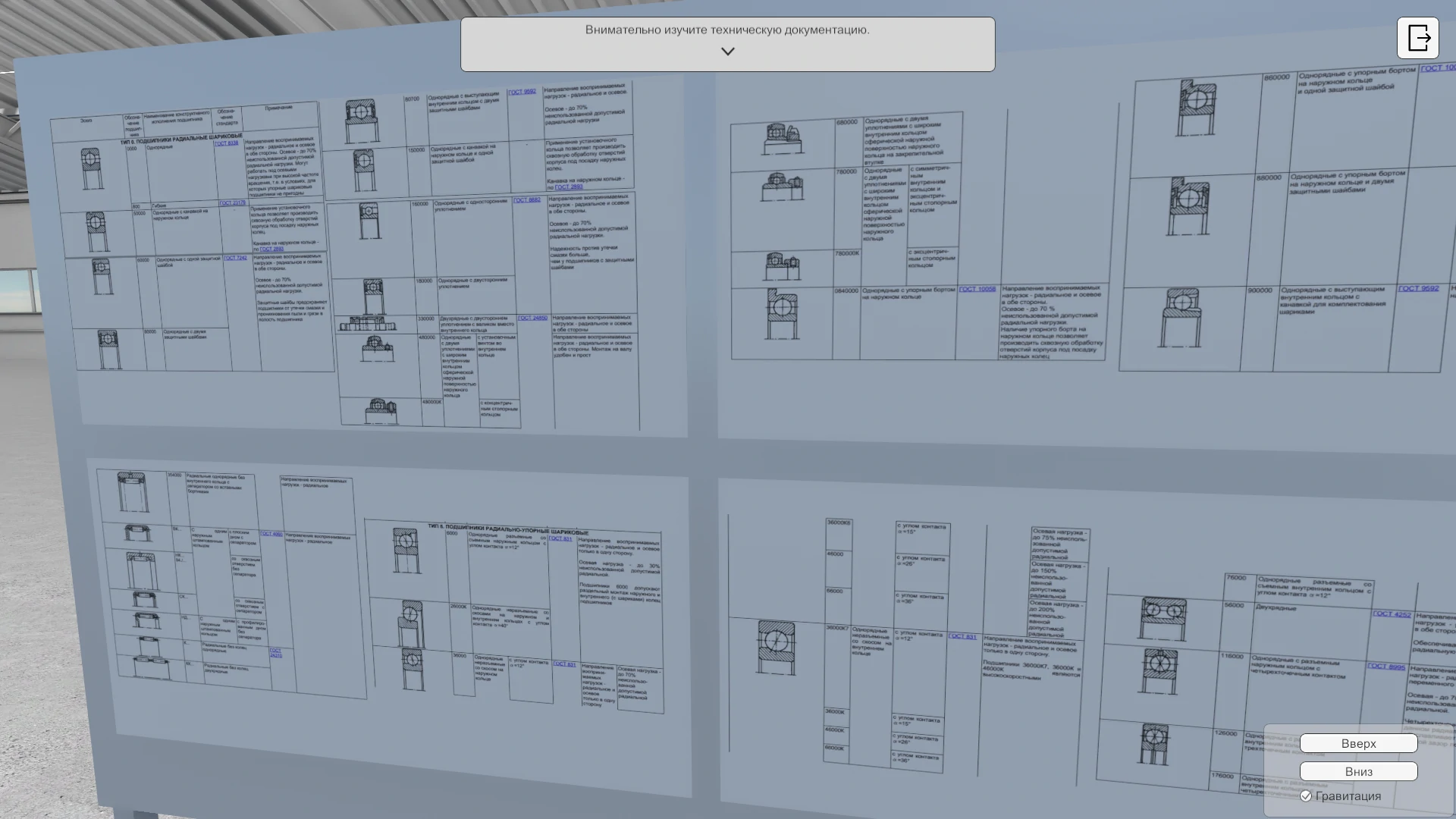Click the bearing sketch for designation 160000
This screenshot has width=1456, height=819.
coord(369,221)
